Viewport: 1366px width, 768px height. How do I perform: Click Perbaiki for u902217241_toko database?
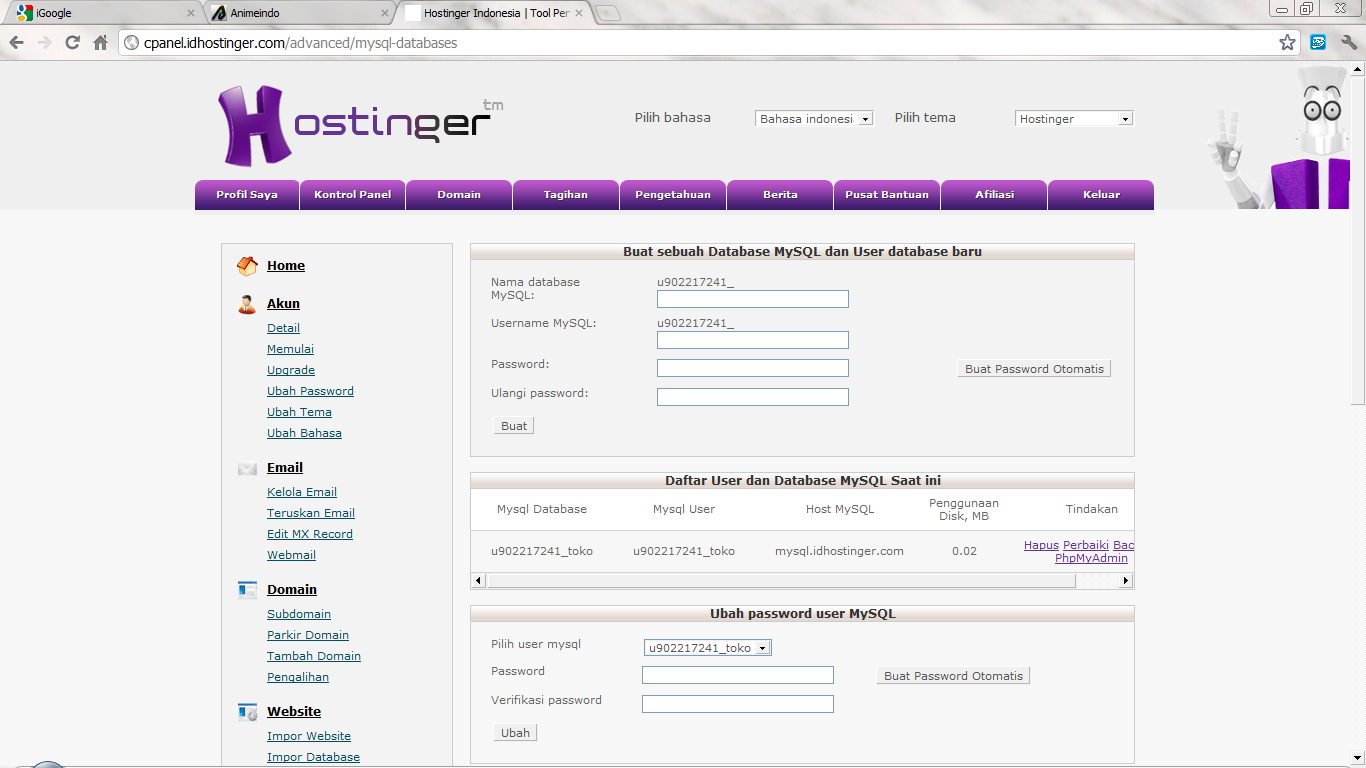(x=1086, y=545)
